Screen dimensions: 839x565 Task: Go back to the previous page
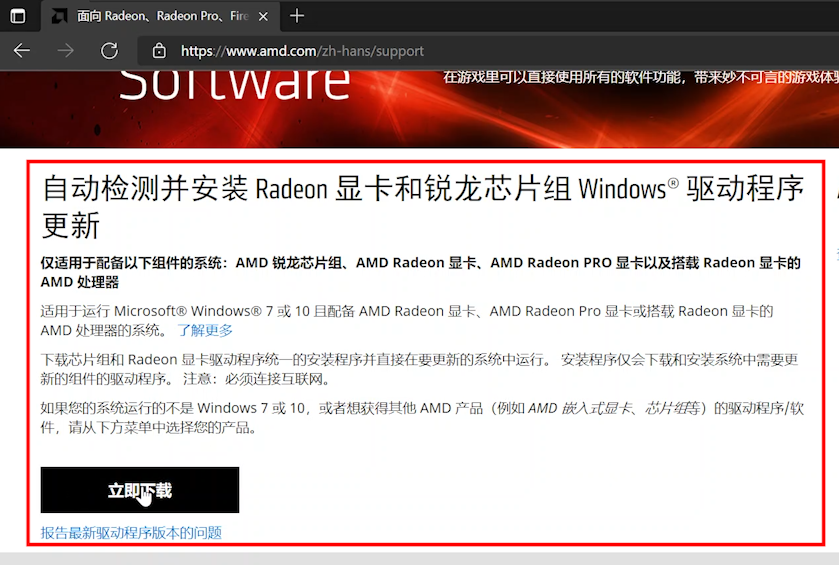[22, 51]
